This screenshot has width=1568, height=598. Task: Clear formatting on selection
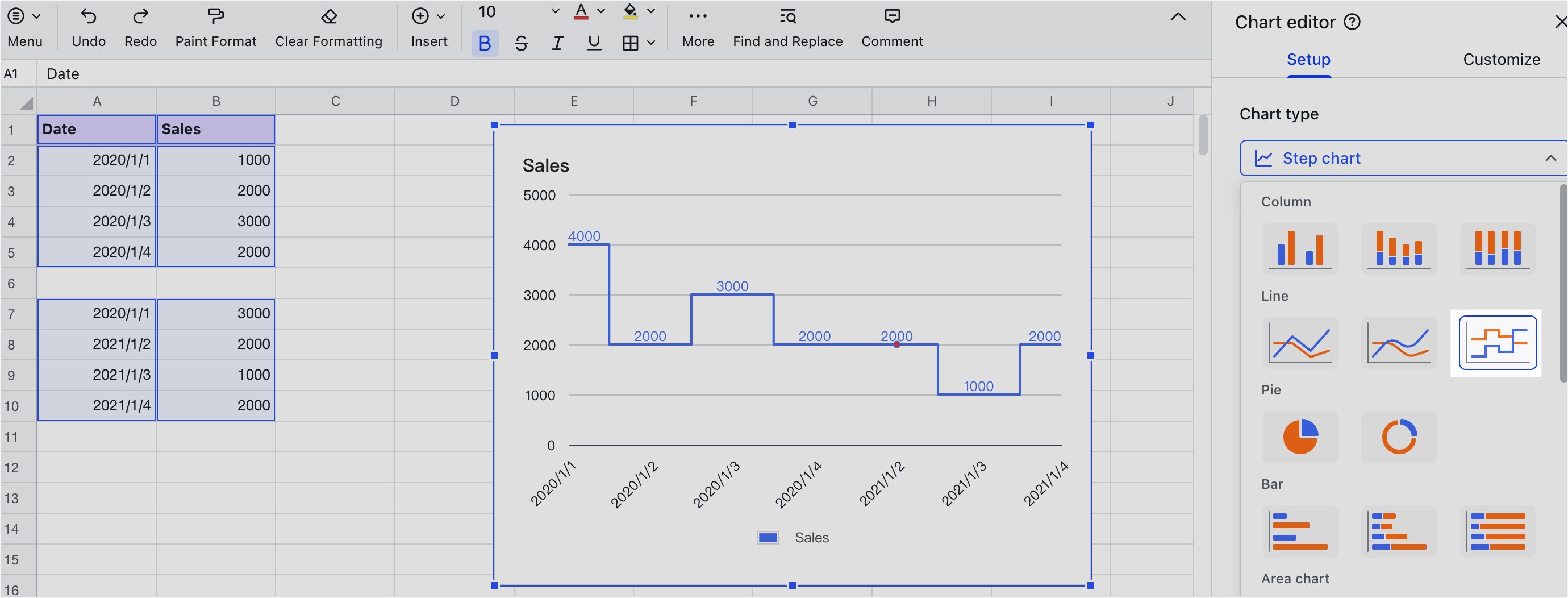tap(329, 27)
